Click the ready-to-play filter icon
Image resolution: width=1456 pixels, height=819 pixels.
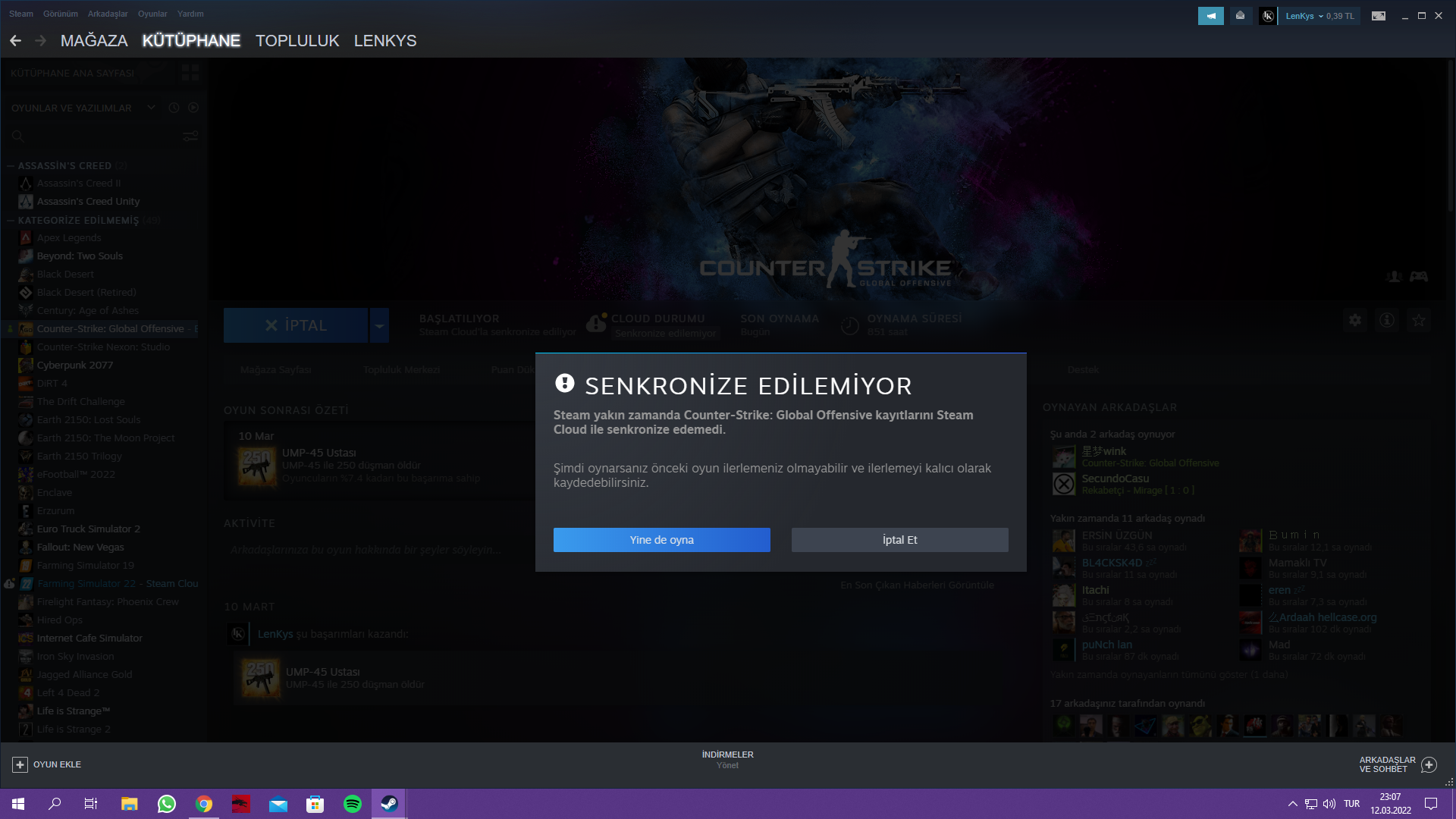tap(193, 108)
